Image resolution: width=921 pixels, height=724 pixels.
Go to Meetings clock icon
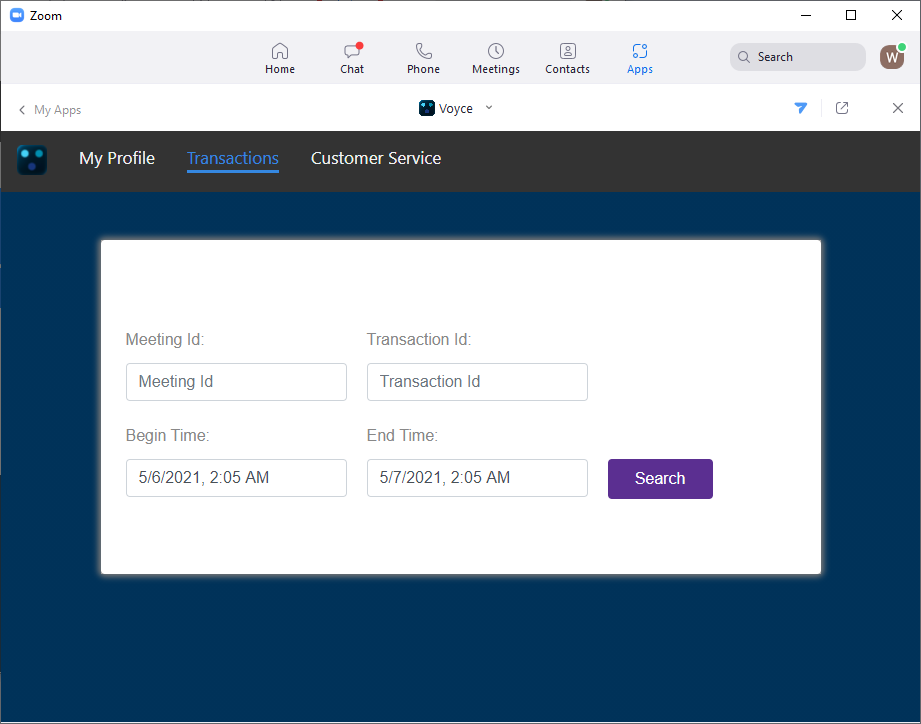496,51
